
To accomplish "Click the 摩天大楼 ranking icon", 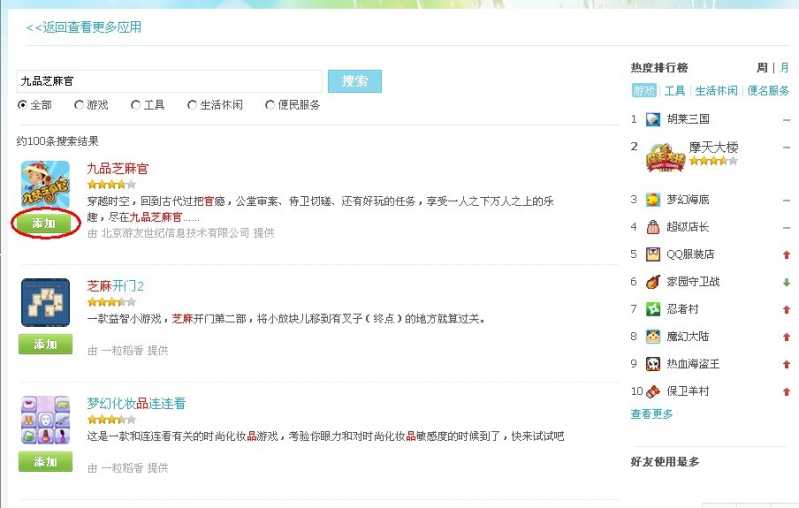I will click(x=664, y=157).
